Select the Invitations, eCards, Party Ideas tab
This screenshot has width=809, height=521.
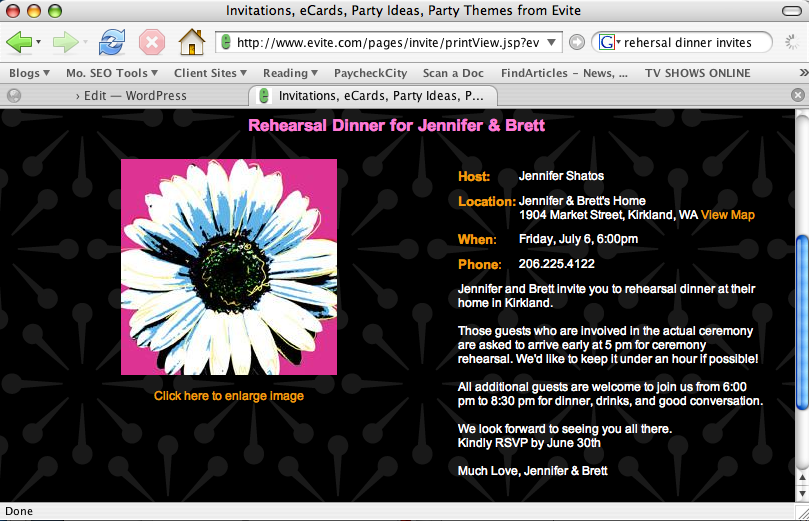click(380, 96)
